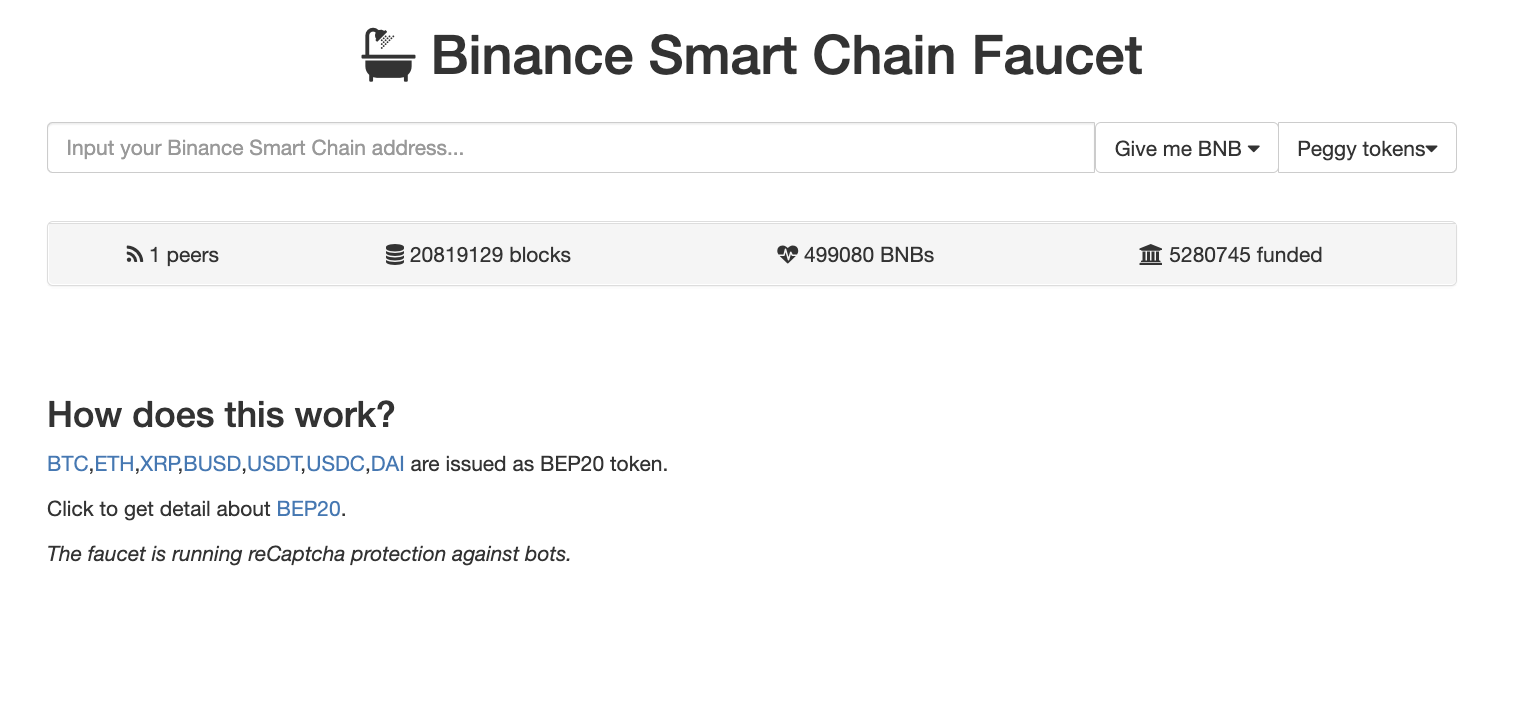Click the 499080 BNBs status text
Viewport: 1518px width, 720px height.
(x=868, y=255)
